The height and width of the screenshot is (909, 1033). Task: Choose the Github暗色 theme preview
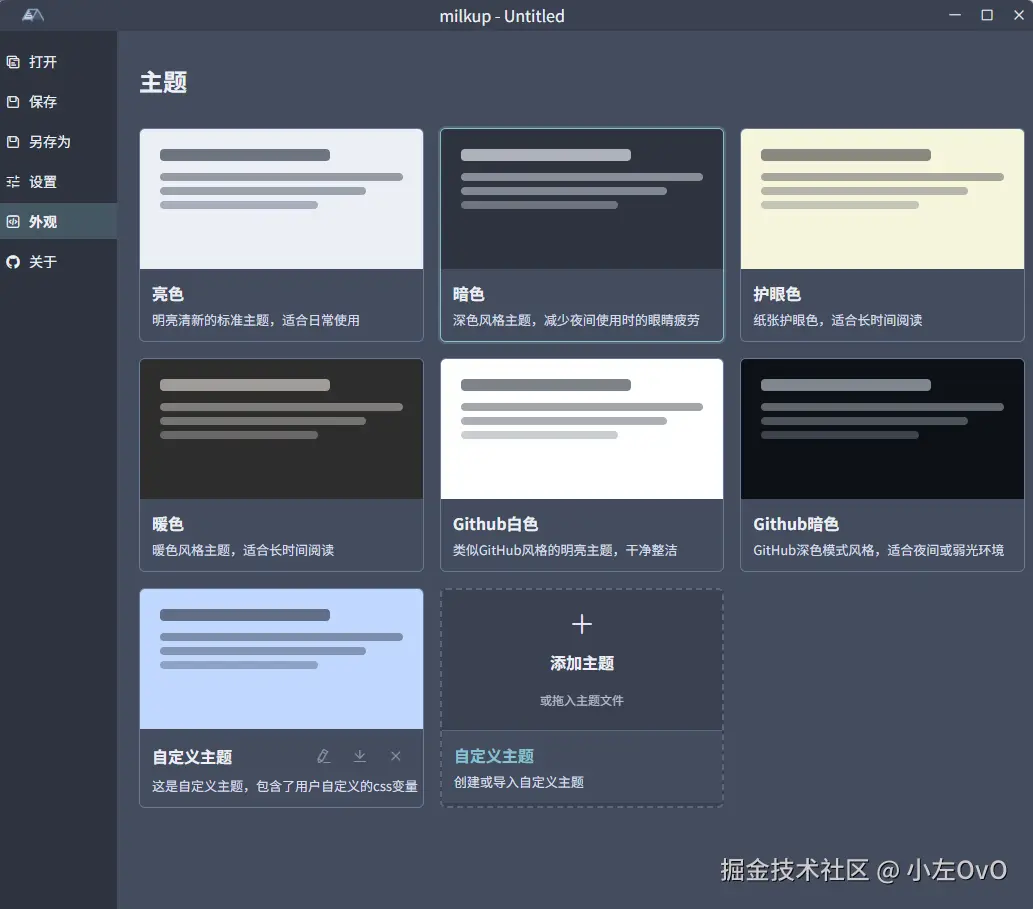click(882, 429)
